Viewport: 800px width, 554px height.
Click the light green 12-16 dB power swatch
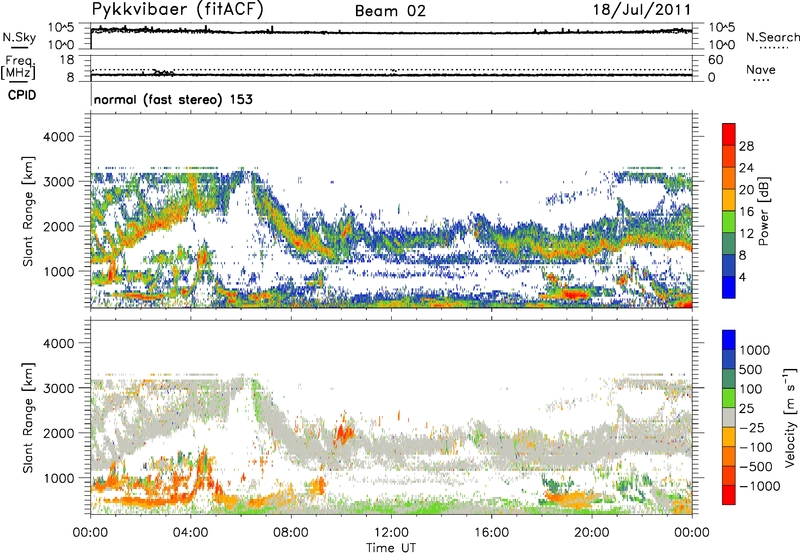tap(729, 222)
